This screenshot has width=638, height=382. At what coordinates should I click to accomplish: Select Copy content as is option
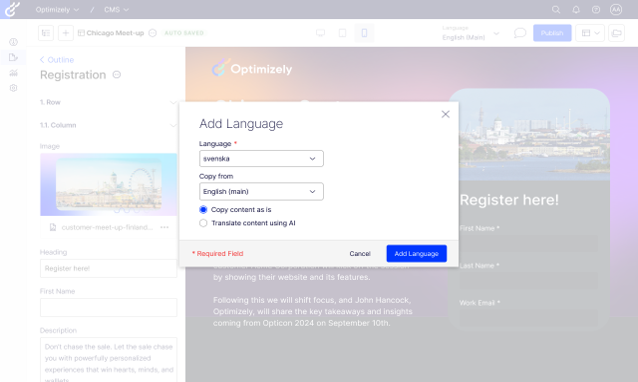(203, 210)
